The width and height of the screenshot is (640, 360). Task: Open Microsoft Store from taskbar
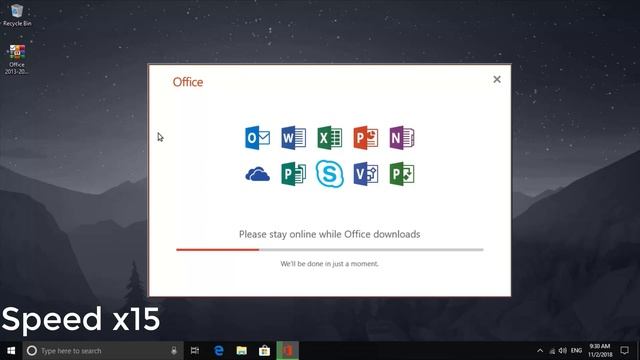(x=264, y=351)
